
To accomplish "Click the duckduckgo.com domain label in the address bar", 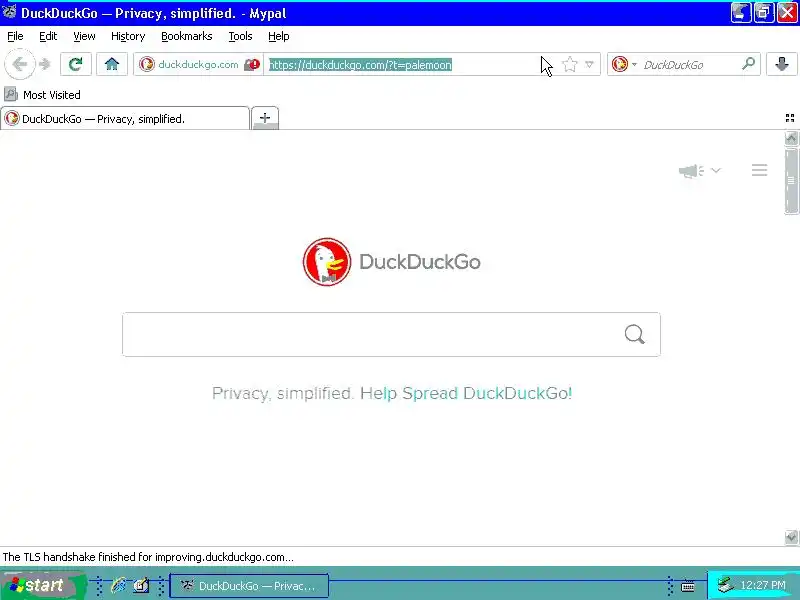I will [198, 65].
